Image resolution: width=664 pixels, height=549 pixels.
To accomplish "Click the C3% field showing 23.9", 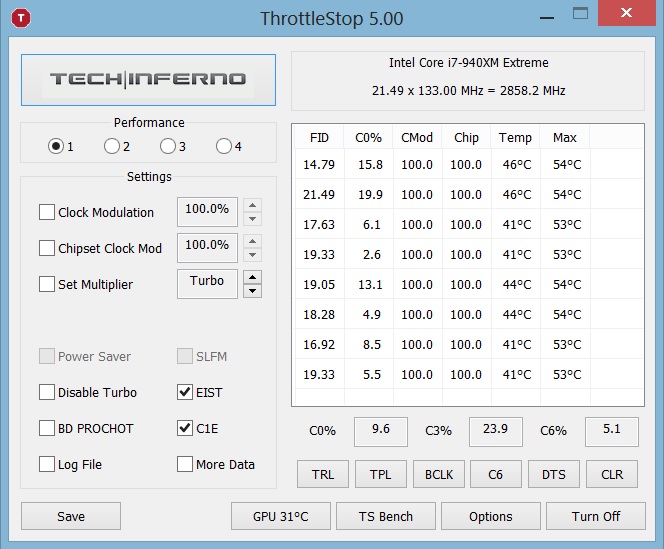I will click(x=495, y=431).
